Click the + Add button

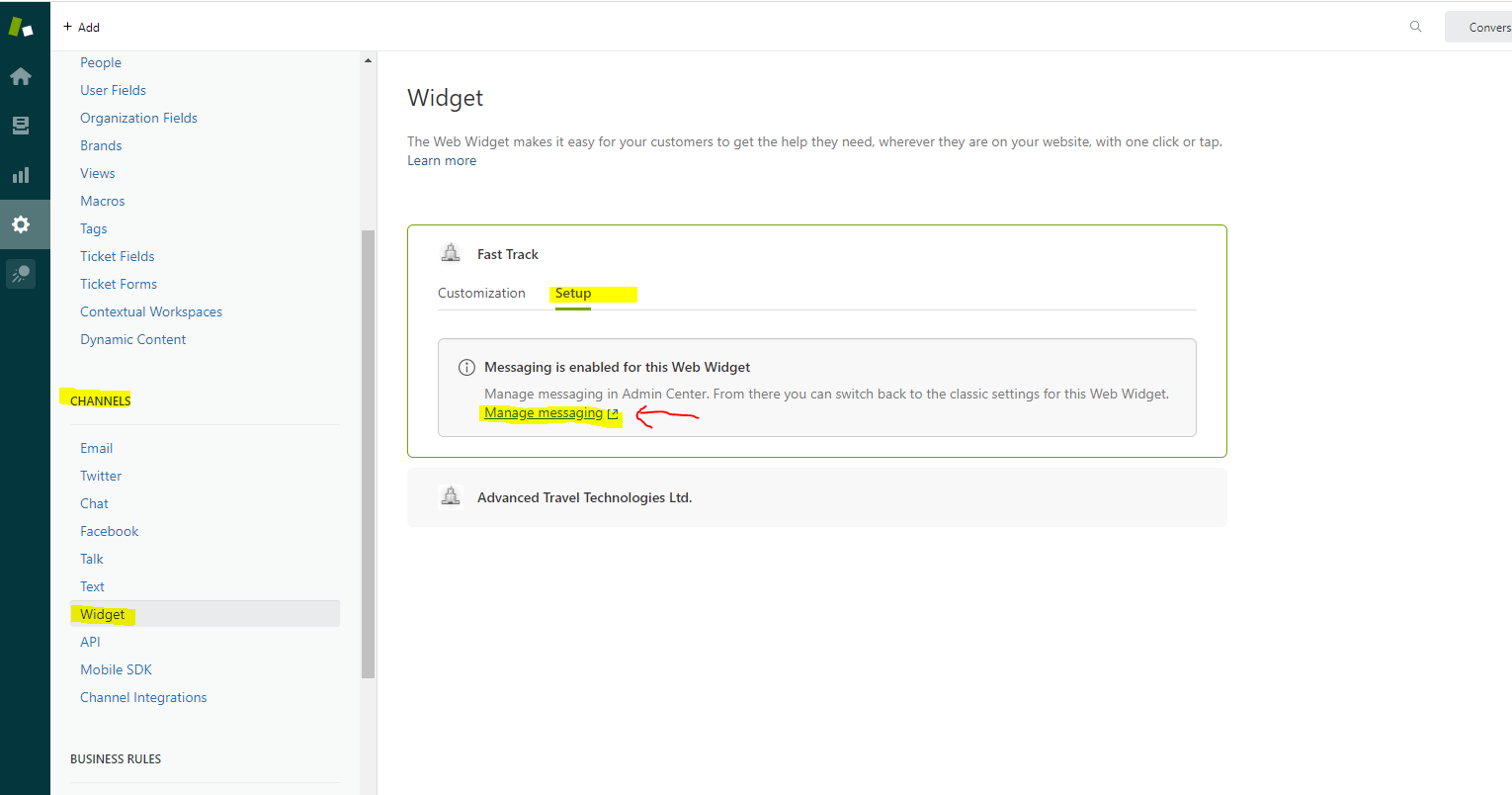pos(81,27)
